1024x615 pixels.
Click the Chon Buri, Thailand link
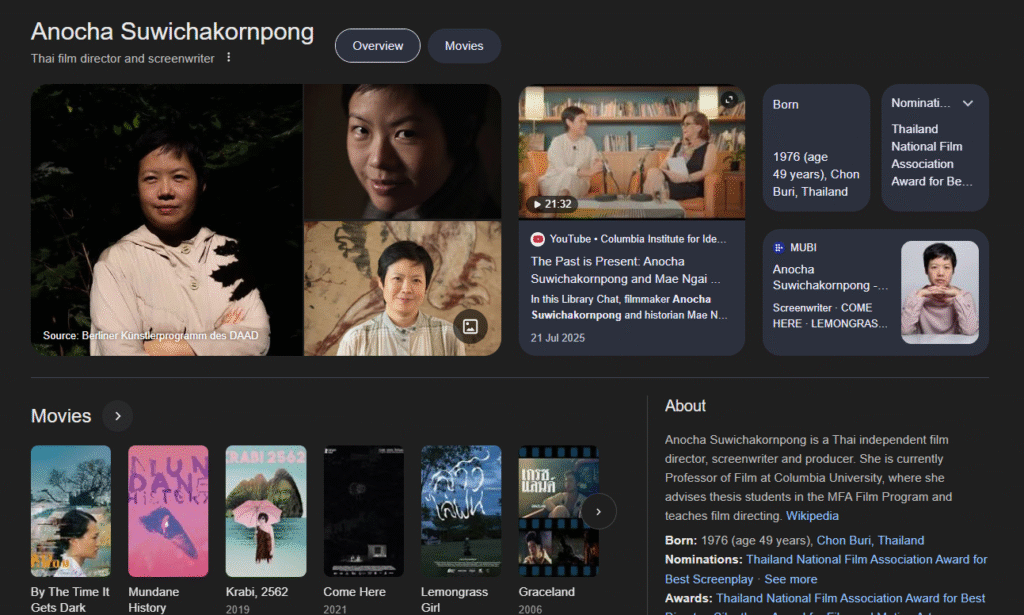pos(870,540)
